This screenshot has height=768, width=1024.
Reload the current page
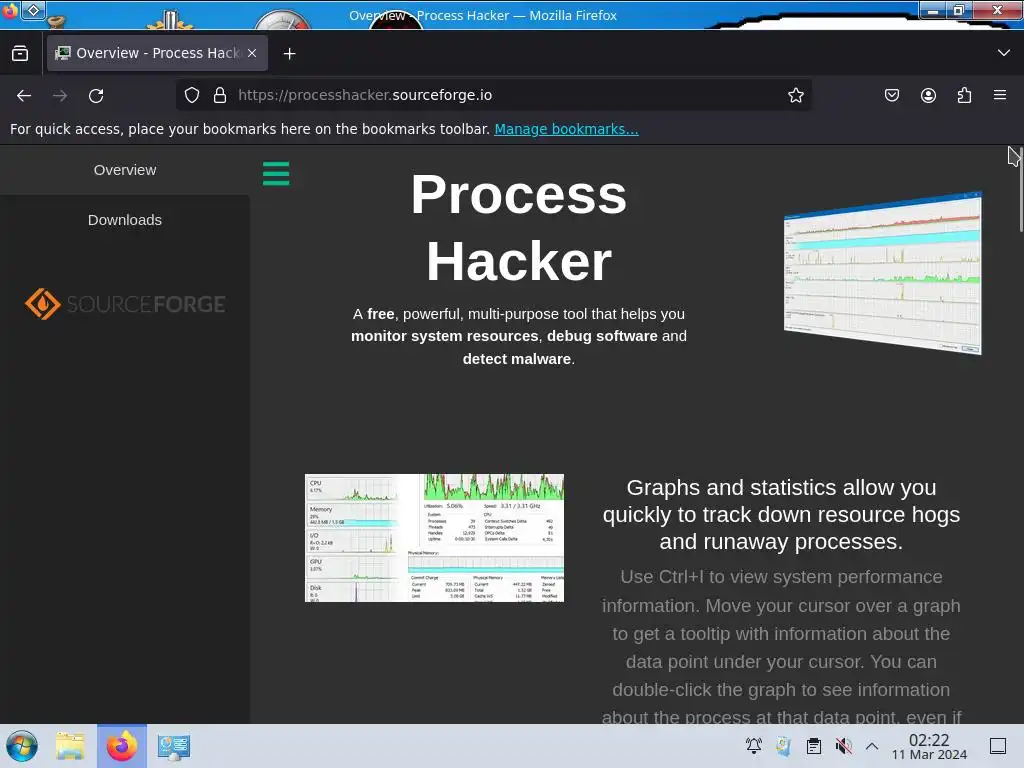coord(96,95)
